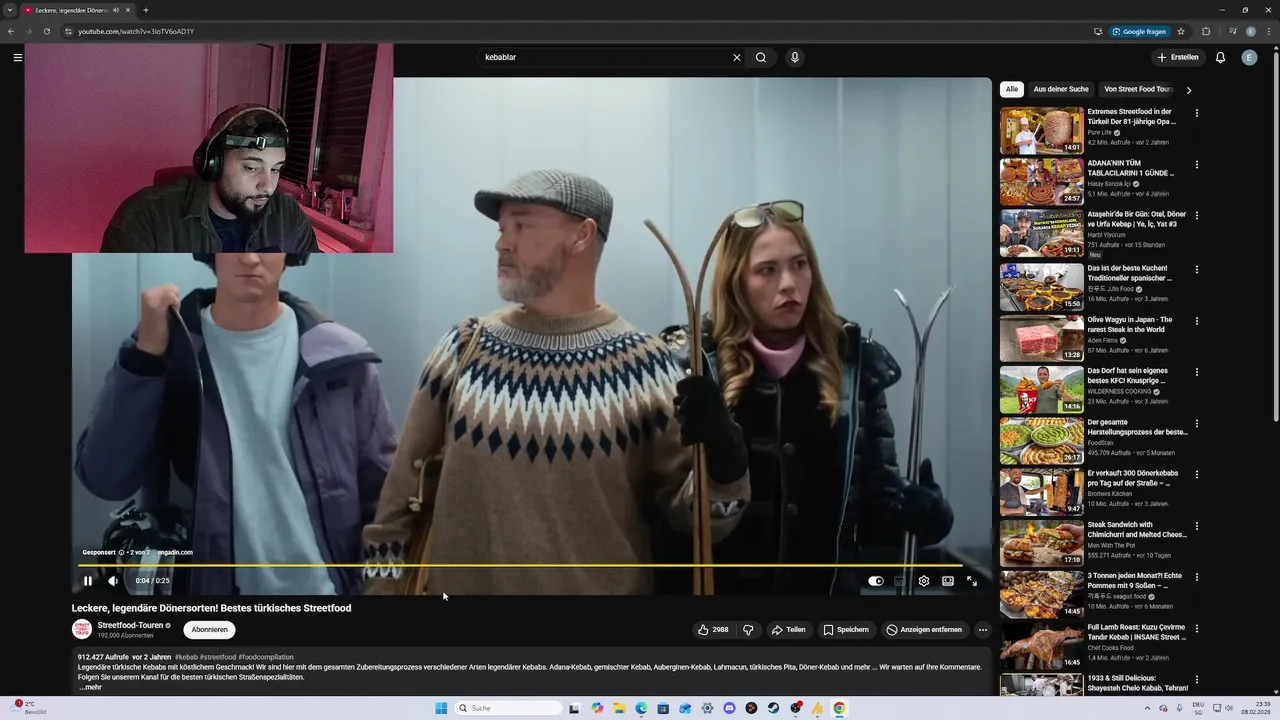Viewport: 1280px width, 720px height.
Task: Show more filter chips with right arrow
Action: (x=1189, y=90)
